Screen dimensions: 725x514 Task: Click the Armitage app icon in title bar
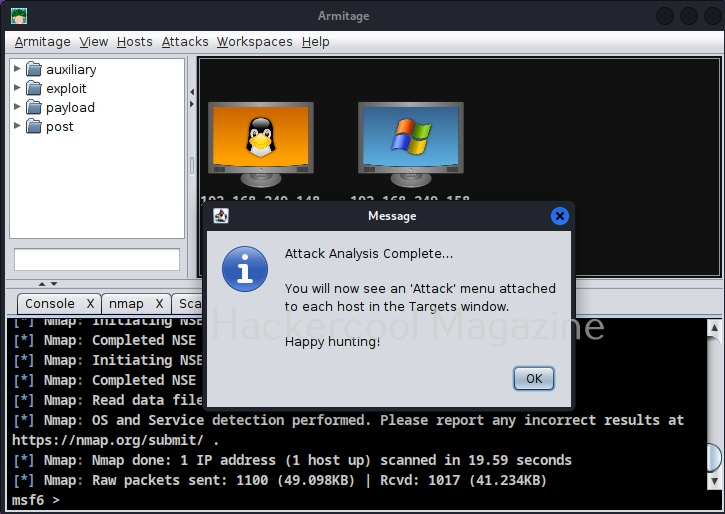(x=19, y=16)
